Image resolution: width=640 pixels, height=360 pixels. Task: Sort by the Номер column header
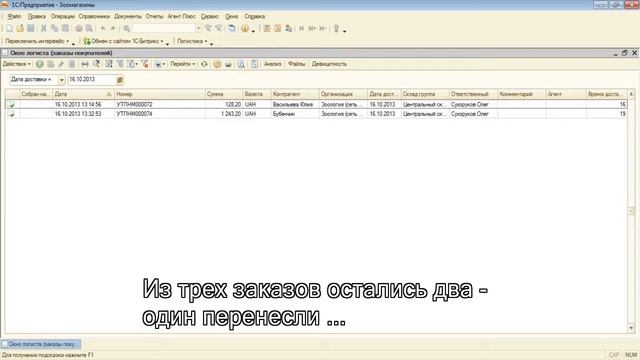coord(160,94)
